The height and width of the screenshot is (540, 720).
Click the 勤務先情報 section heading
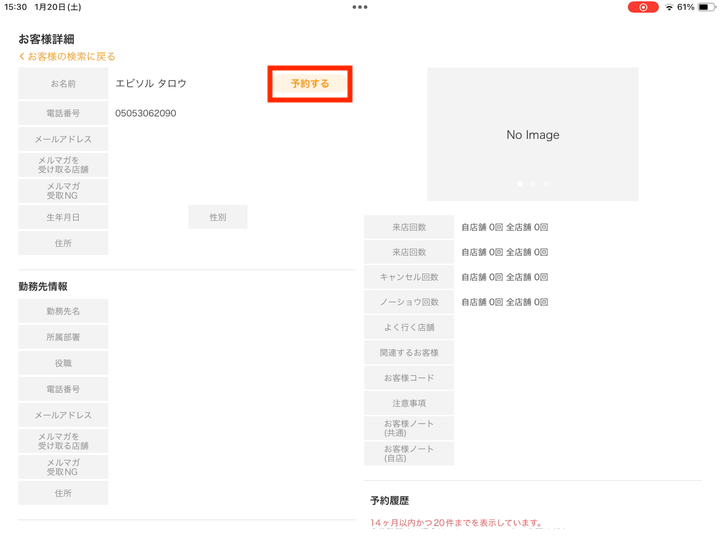43,287
